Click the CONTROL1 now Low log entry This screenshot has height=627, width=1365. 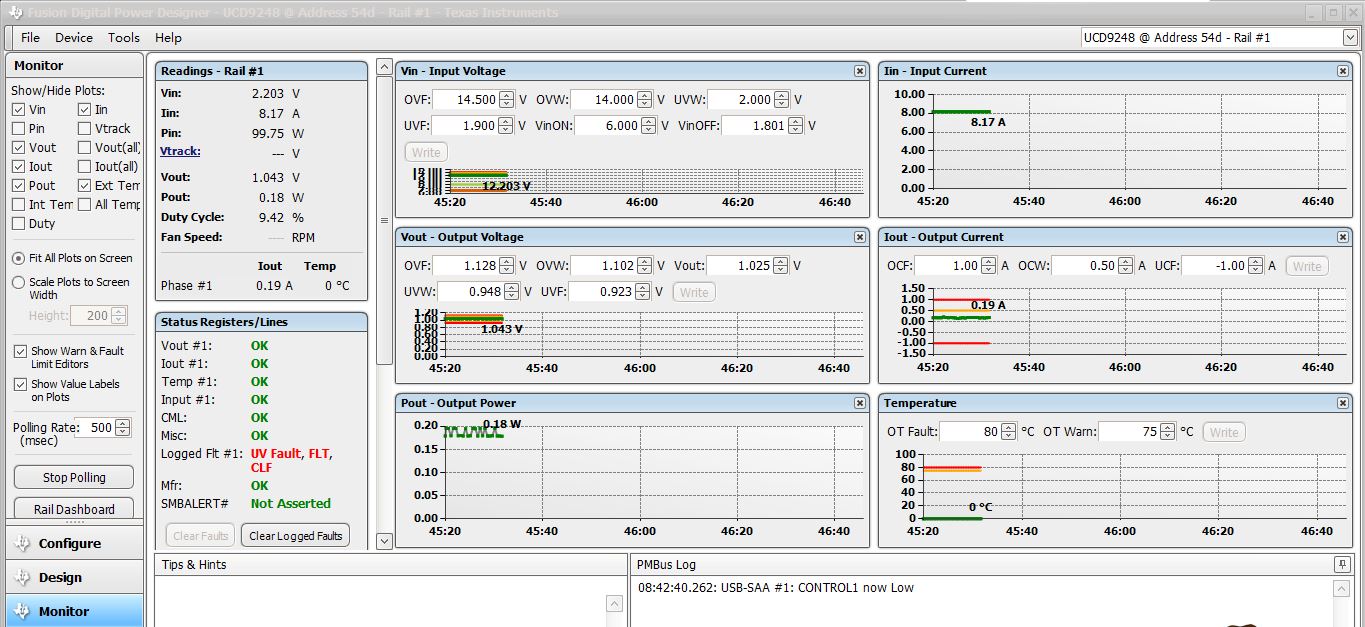776,588
